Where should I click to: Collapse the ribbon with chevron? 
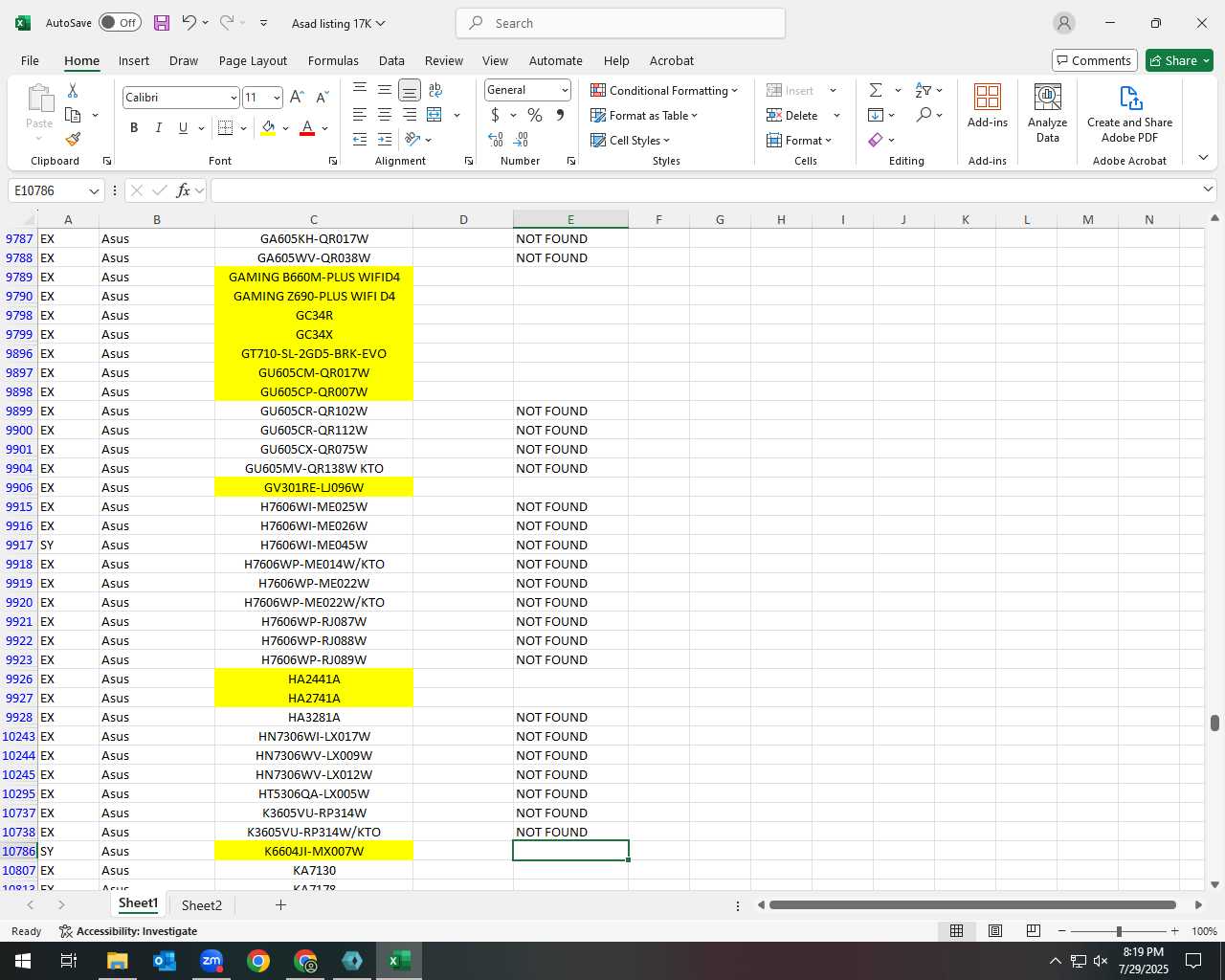pos(1203,157)
